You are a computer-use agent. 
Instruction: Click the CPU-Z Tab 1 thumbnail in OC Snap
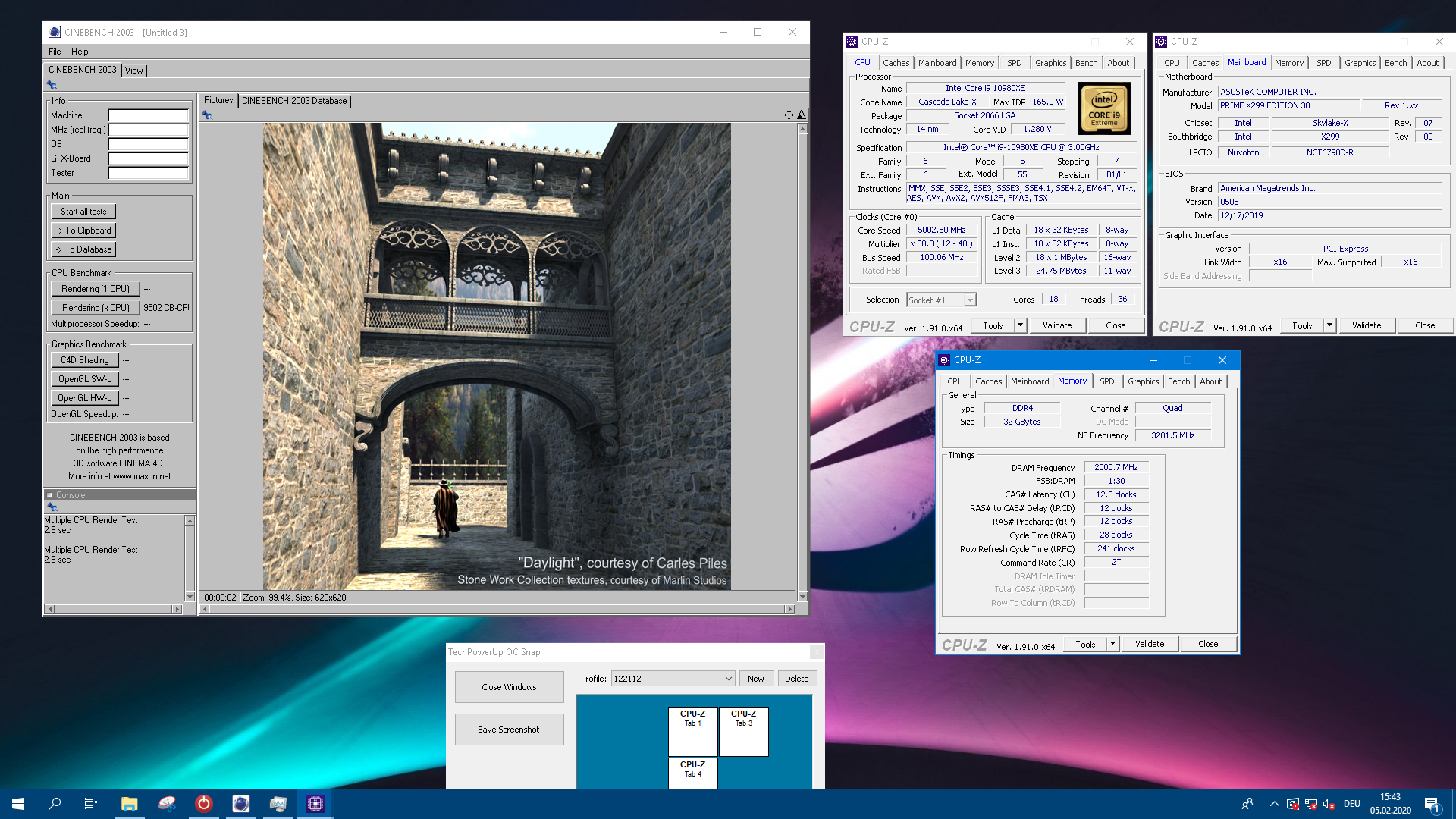(x=692, y=732)
